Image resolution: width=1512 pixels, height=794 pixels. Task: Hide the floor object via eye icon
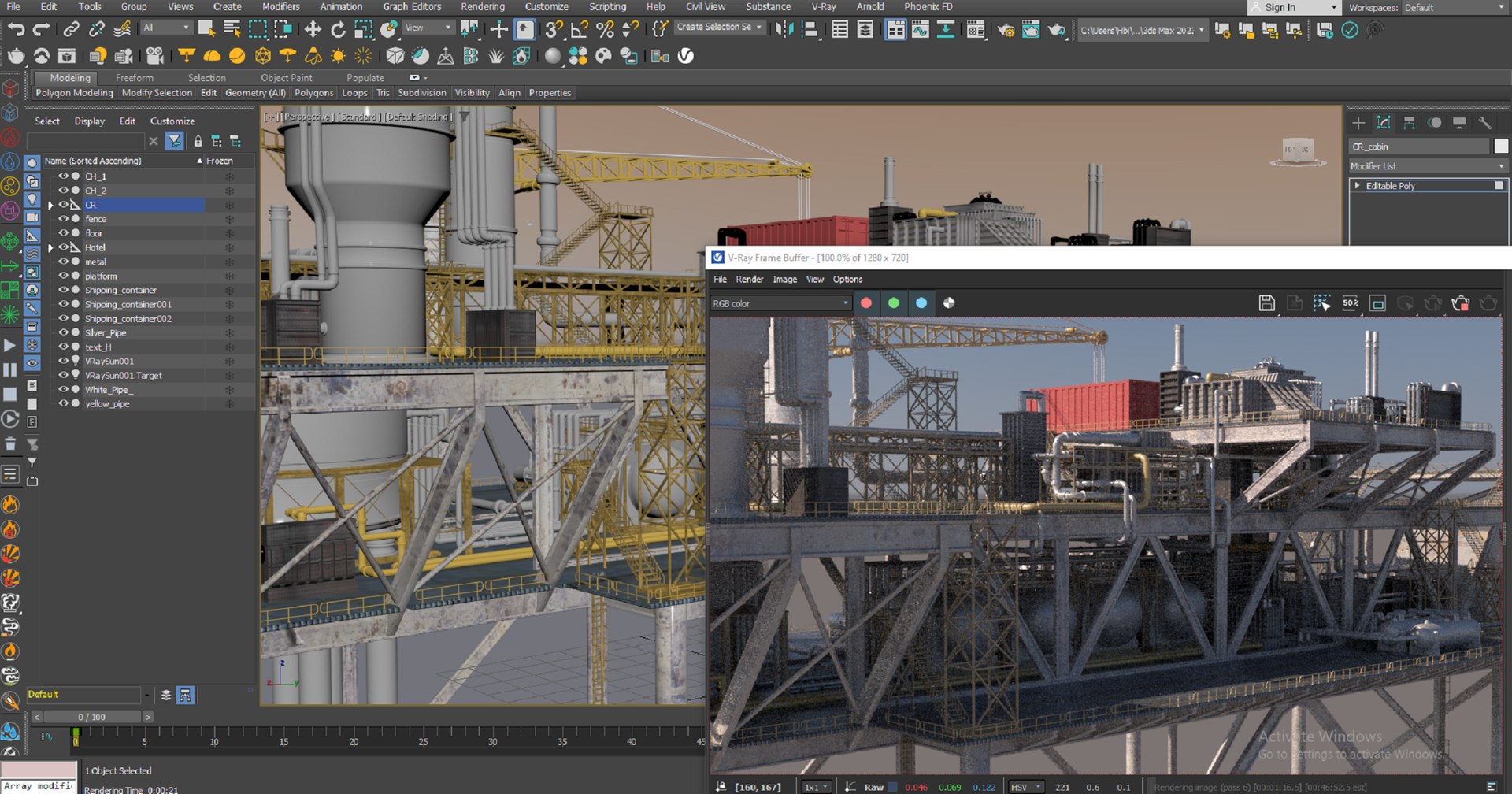point(64,233)
